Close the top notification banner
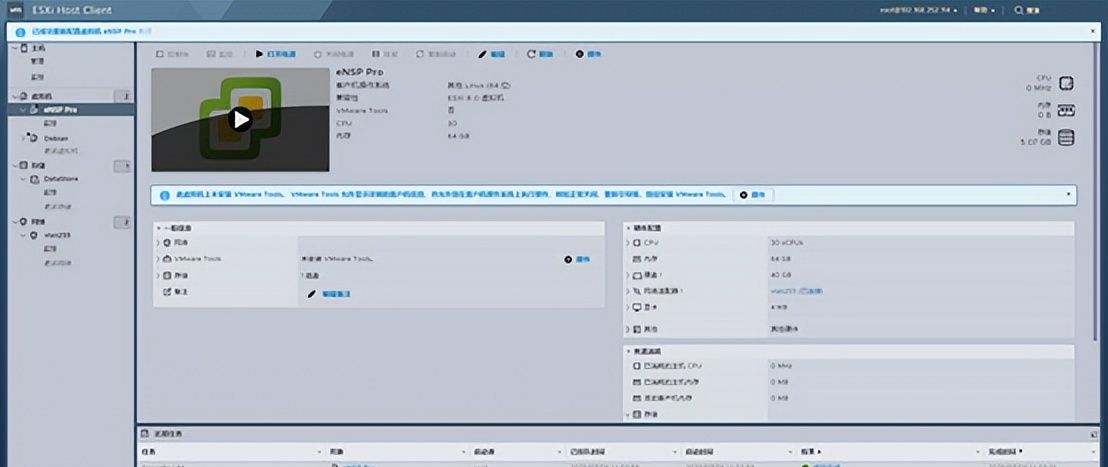The width and height of the screenshot is (1108, 467). [x=1091, y=32]
